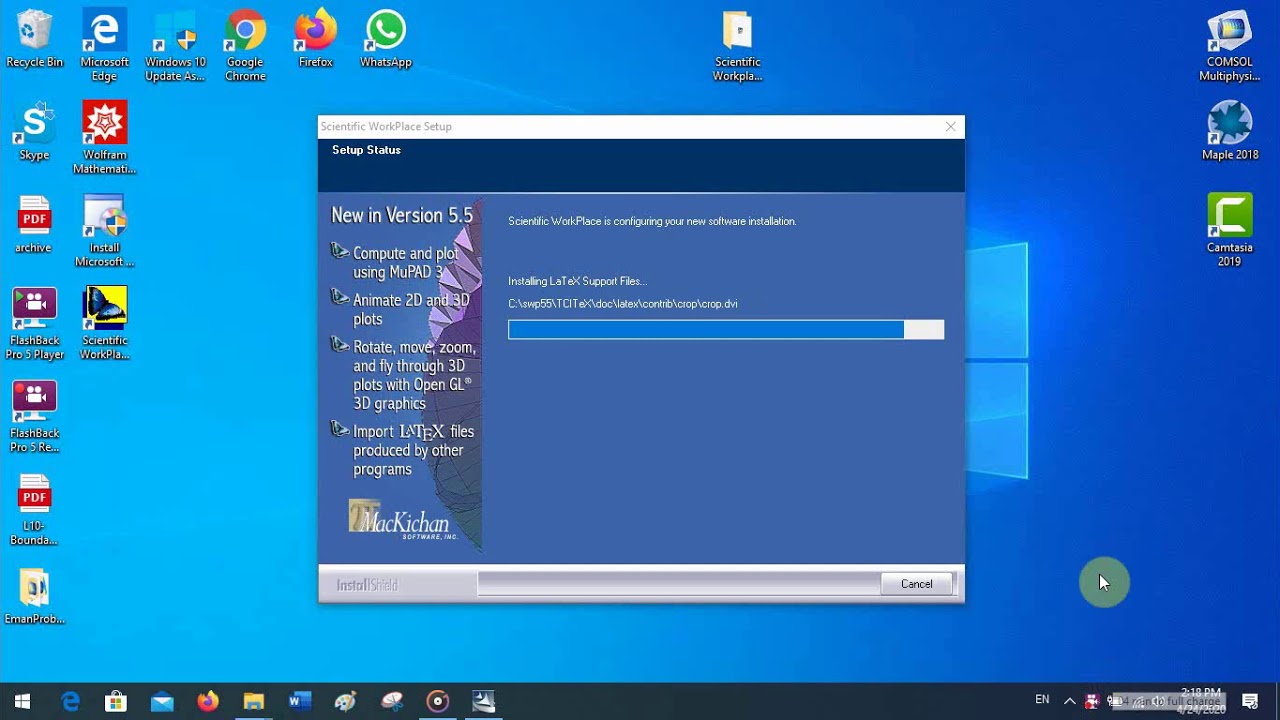Image resolution: width=1280 pixels, height=720 pixels.
Task: Click the Setup Status heading
Action: pyautogui.click(x=366, y=150)
